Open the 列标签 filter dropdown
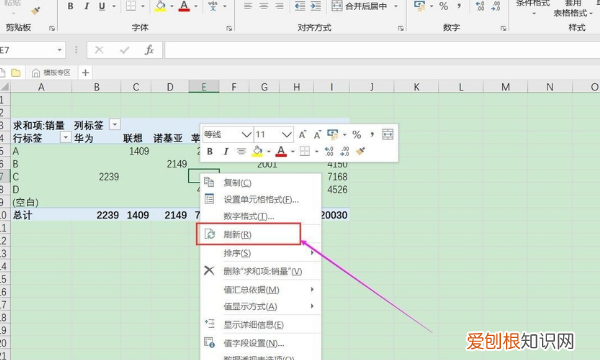The width and height of the screenshot is (600, 360). coord(115,124)
